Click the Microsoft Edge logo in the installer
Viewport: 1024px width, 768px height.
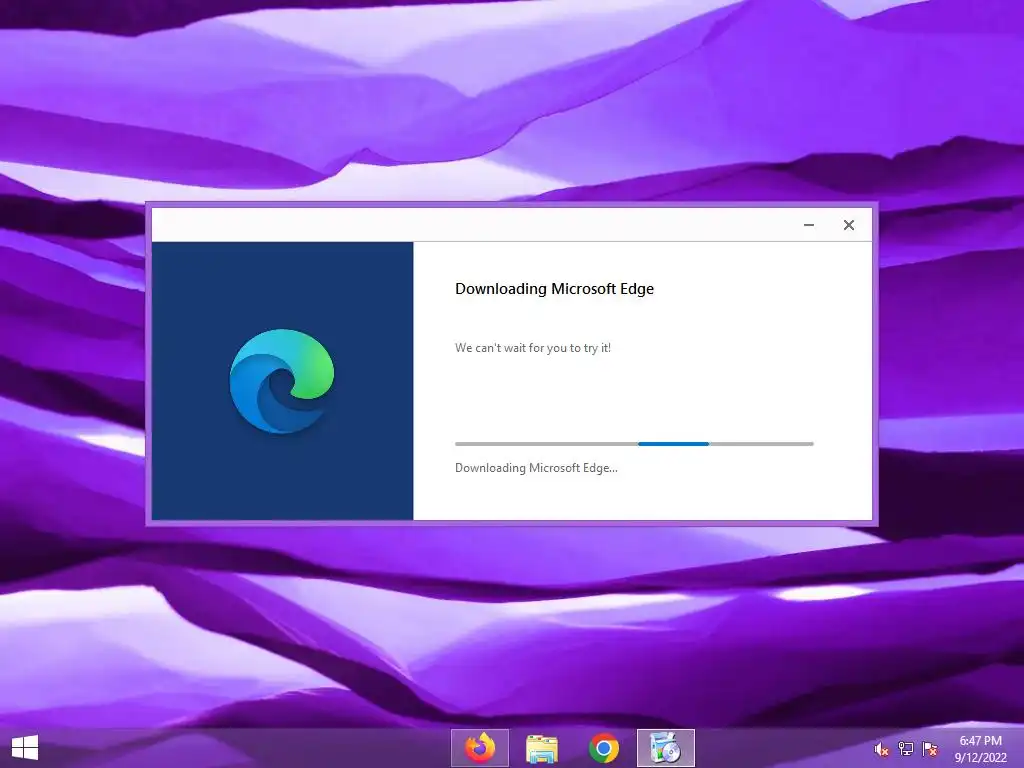[281, 381]
